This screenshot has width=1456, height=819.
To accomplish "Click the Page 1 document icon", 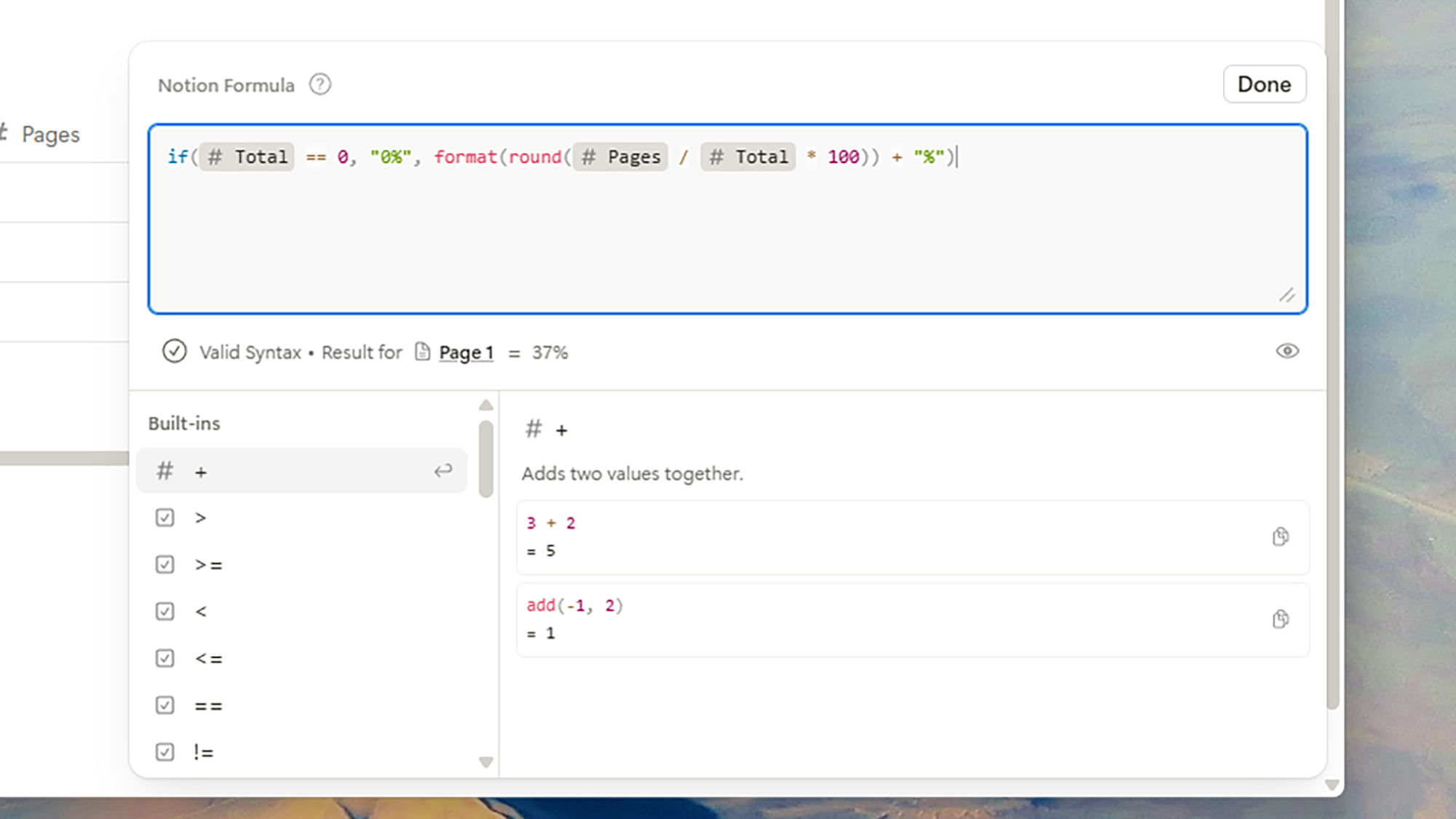I will click(422, 352).
